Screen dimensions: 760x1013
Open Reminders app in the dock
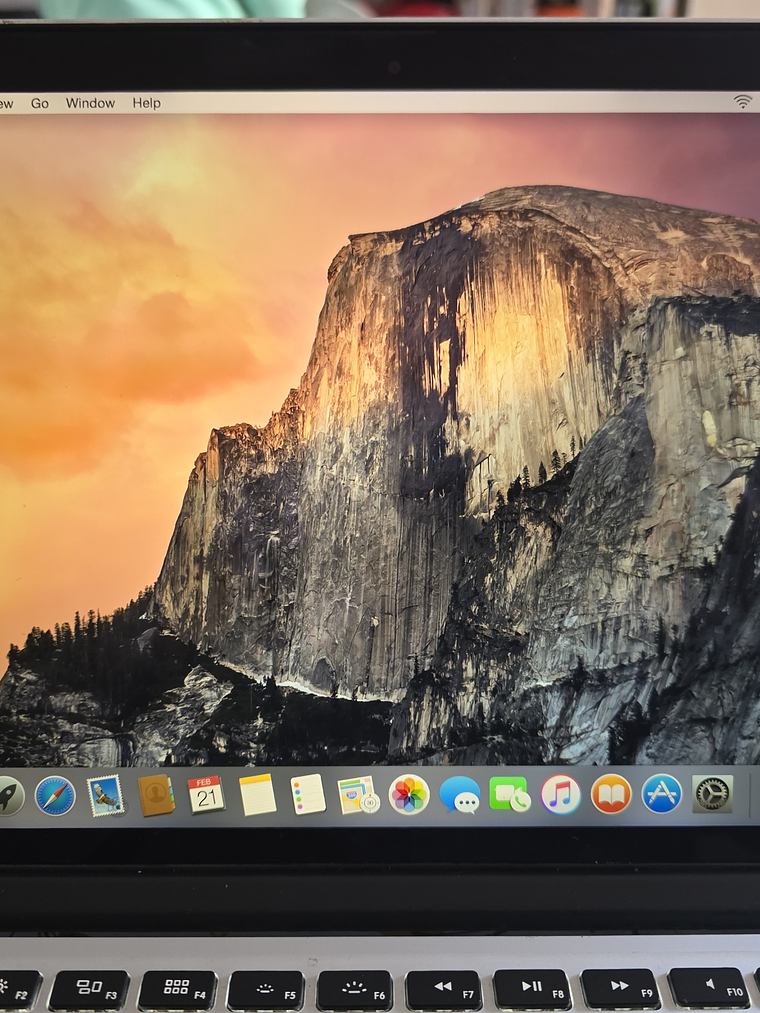click(x=308, y=794)
